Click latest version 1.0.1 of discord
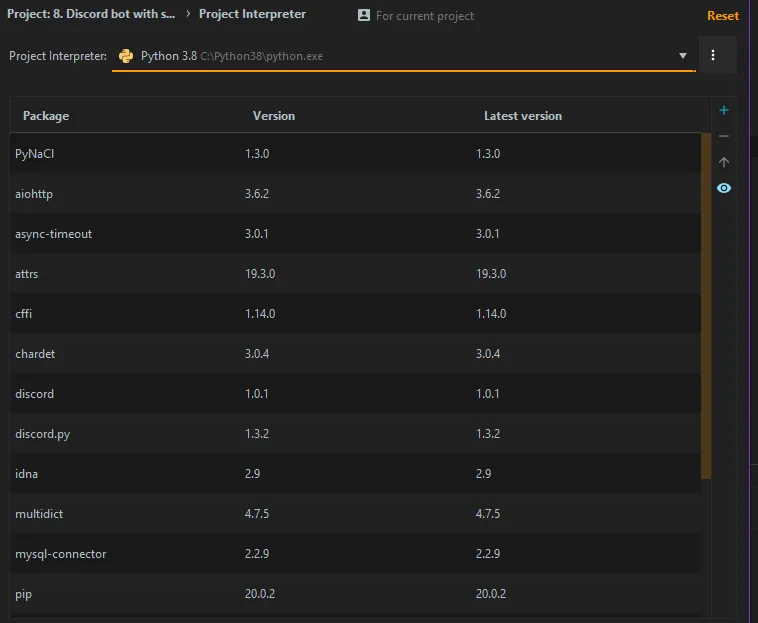 487,394
